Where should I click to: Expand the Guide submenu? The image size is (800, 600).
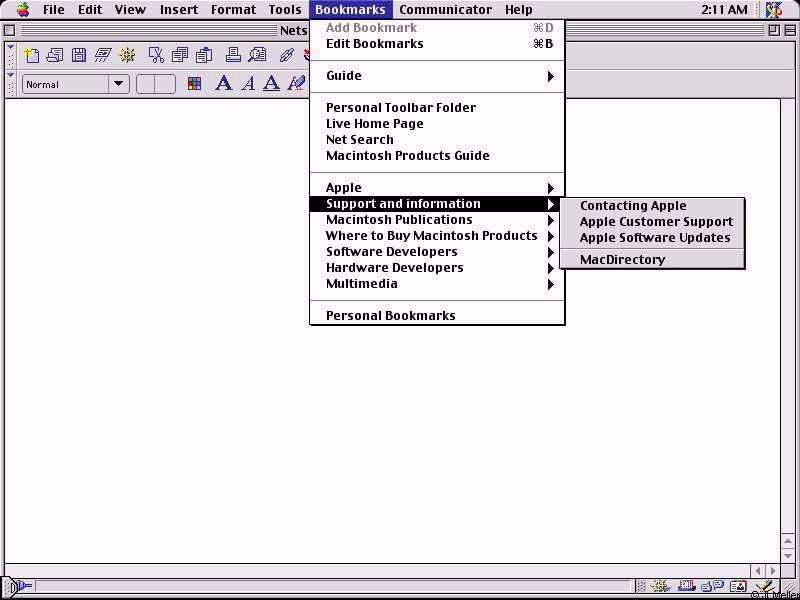[437, 76]
